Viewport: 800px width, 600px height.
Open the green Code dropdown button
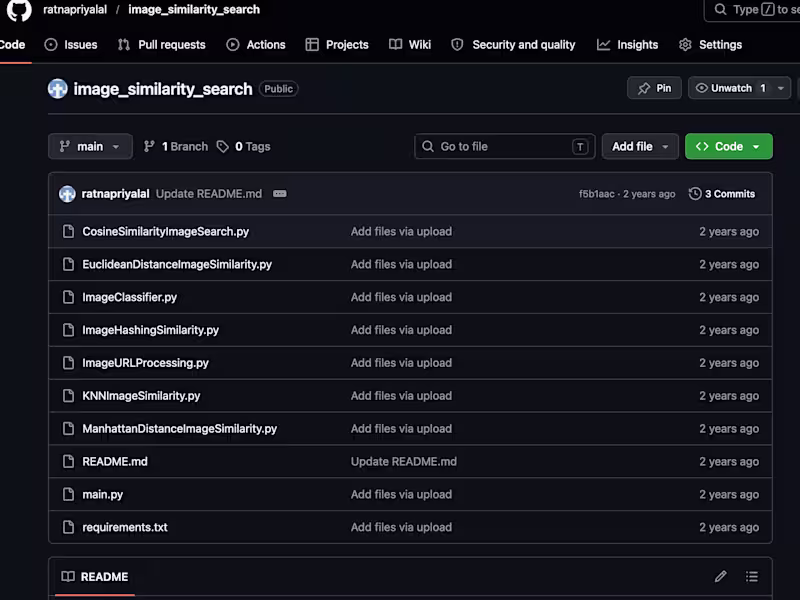[729, 147]
